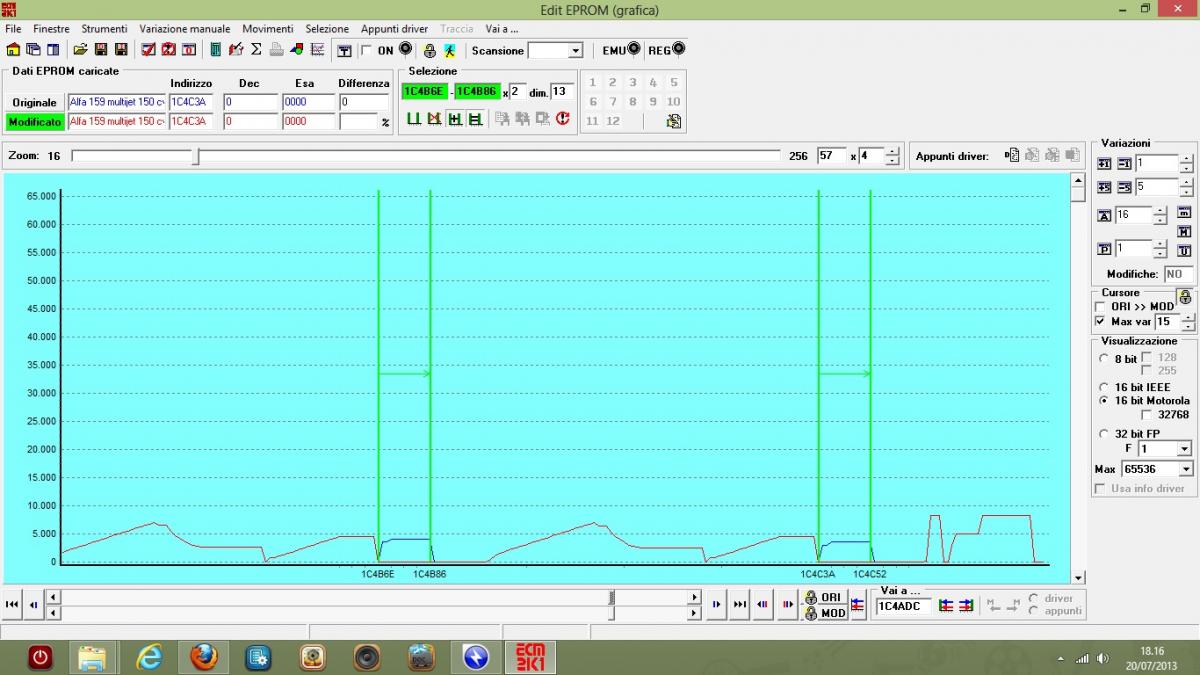Expand the Max 65536 dropdown
Viewport: 1200px width, 675px height.
tap(1186, 469)
